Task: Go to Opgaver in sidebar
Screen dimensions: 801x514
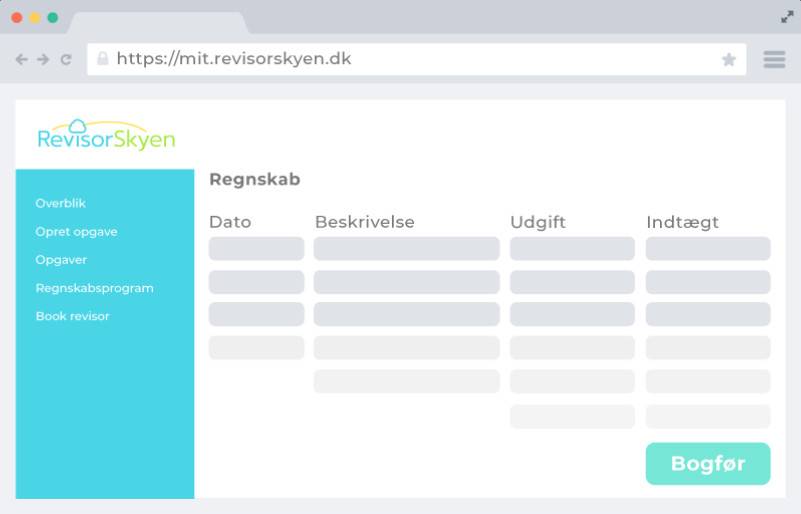Action: (x=61, y=259)
